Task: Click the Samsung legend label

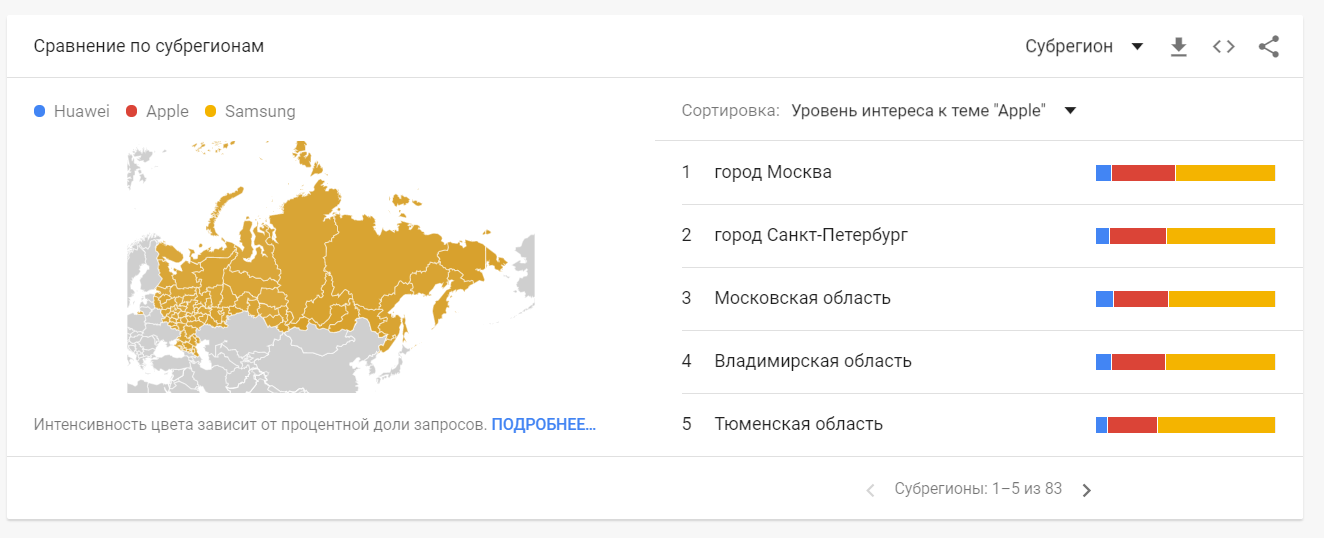Action: [260, 112]
